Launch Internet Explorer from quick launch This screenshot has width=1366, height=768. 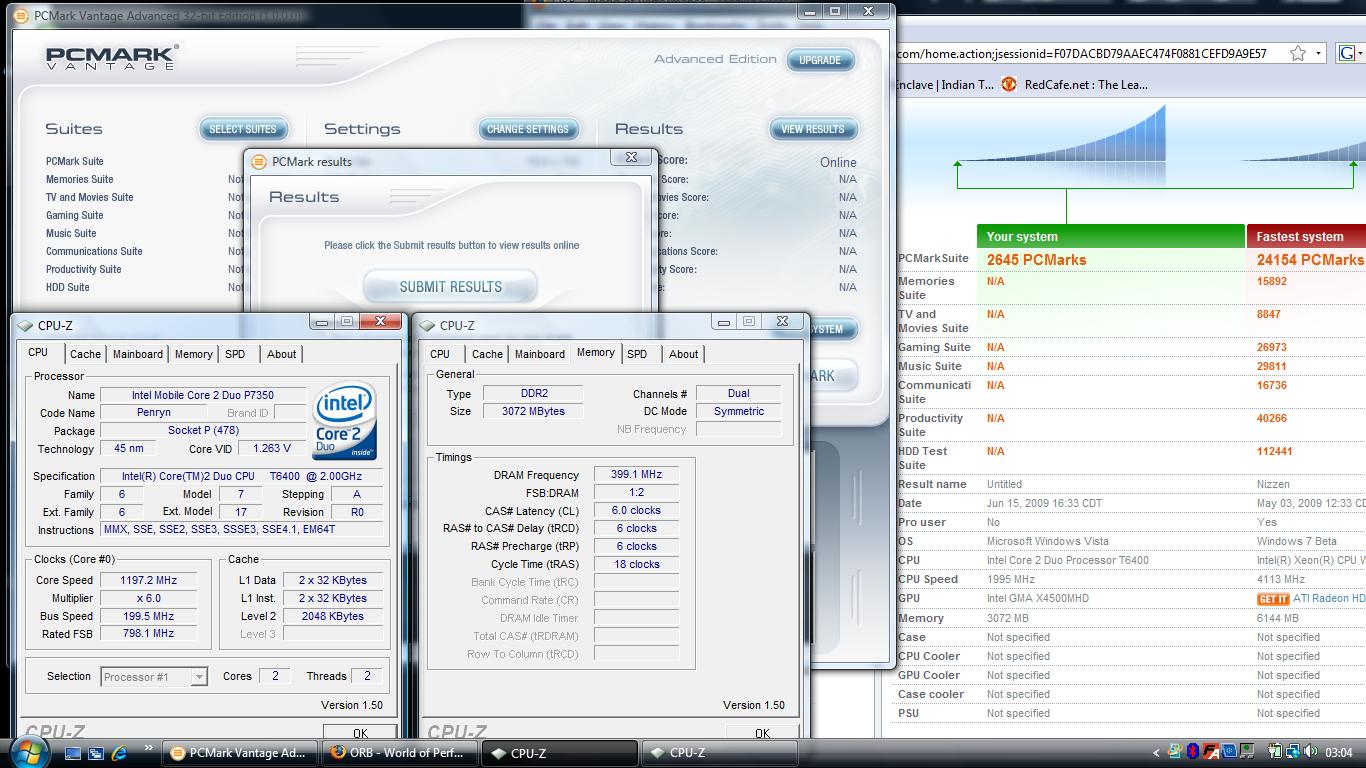coord(120,752)
